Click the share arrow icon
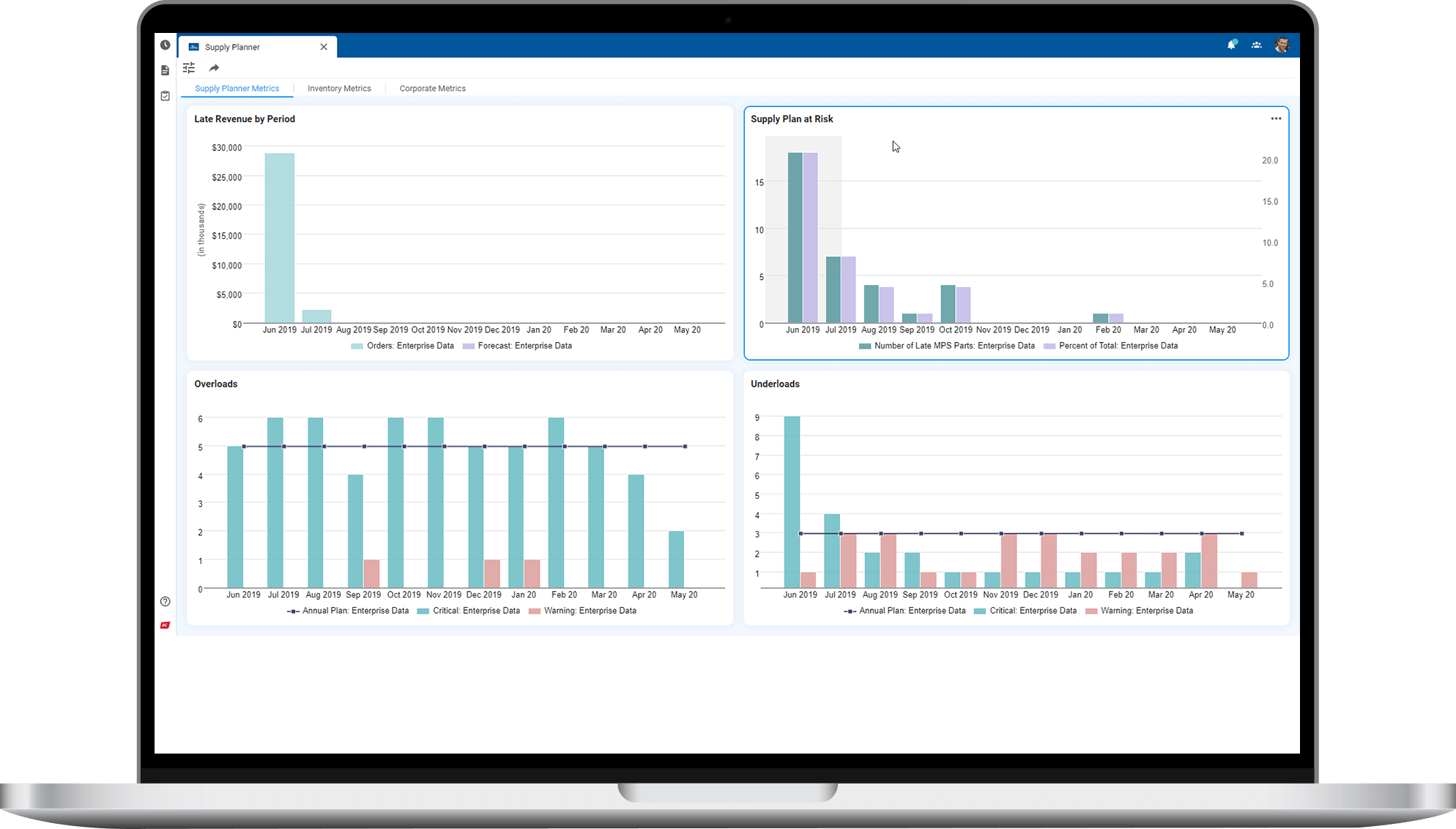Screen dimensions: 1456x829 214,68
